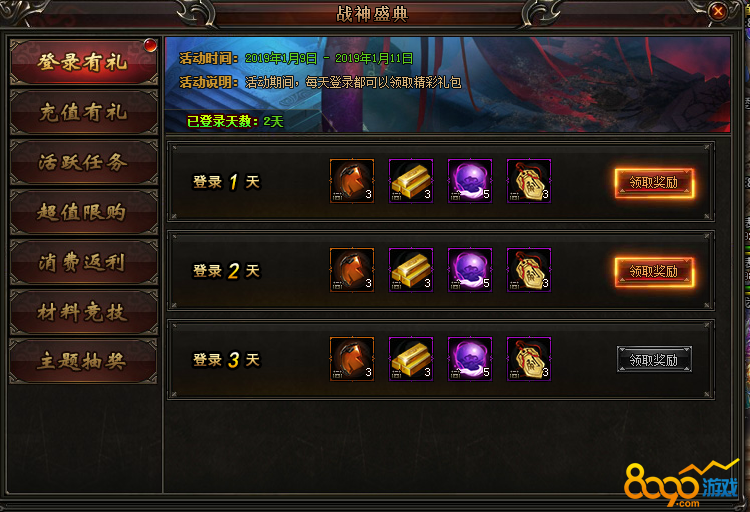Select the gold bars reward in 登录3天 row
This screenshot has width=750, height=512.
[411, 359]
